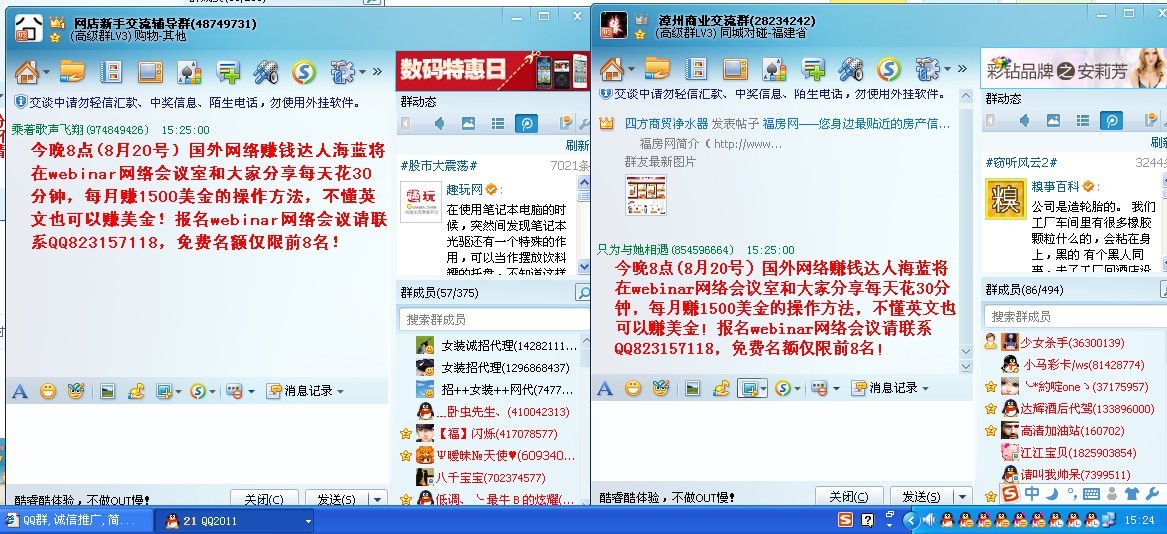Start discussion group icon in 网店新手交流辅导群 window
The height and width of the screenshot is (534, 1167).
click(x=228, y=71)
